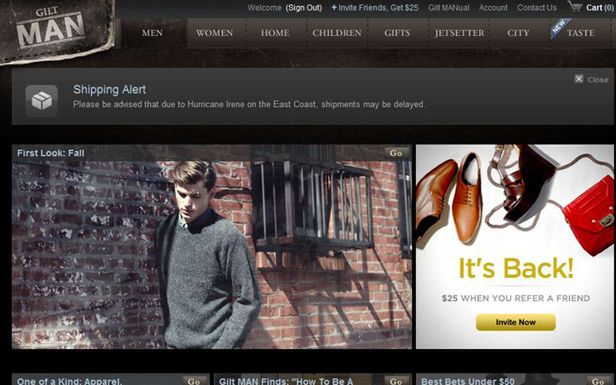The height and width of the screenshot is (385, 616).
Task: Click Go on Best Bets Under $50
Action: coord(598,381)
